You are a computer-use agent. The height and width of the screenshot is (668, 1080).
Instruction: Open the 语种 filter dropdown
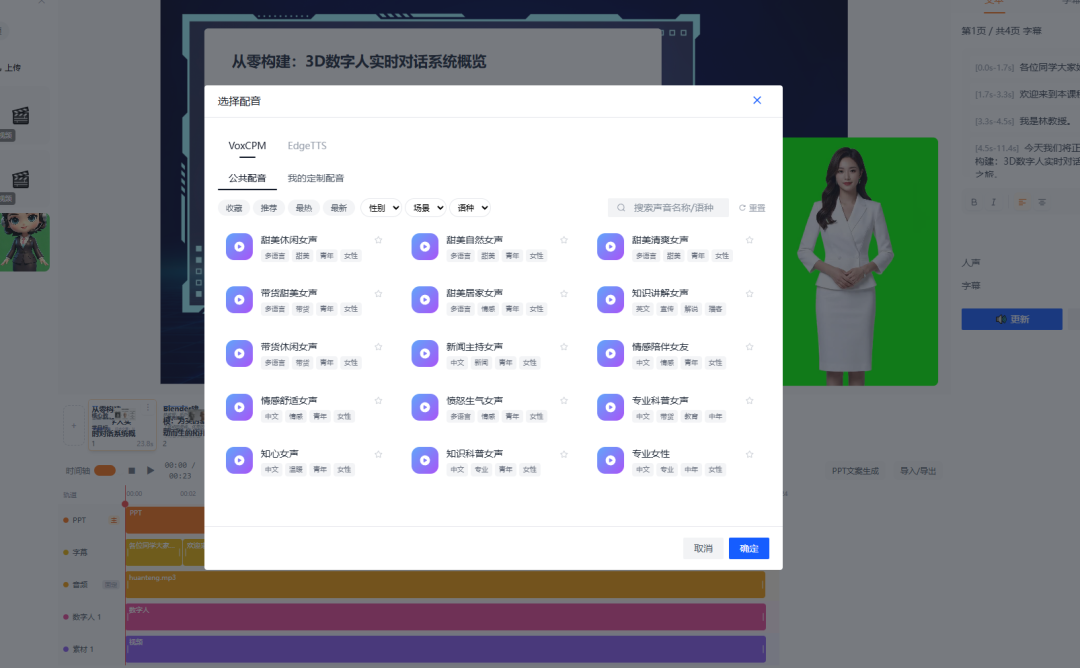tap(470, 207)
